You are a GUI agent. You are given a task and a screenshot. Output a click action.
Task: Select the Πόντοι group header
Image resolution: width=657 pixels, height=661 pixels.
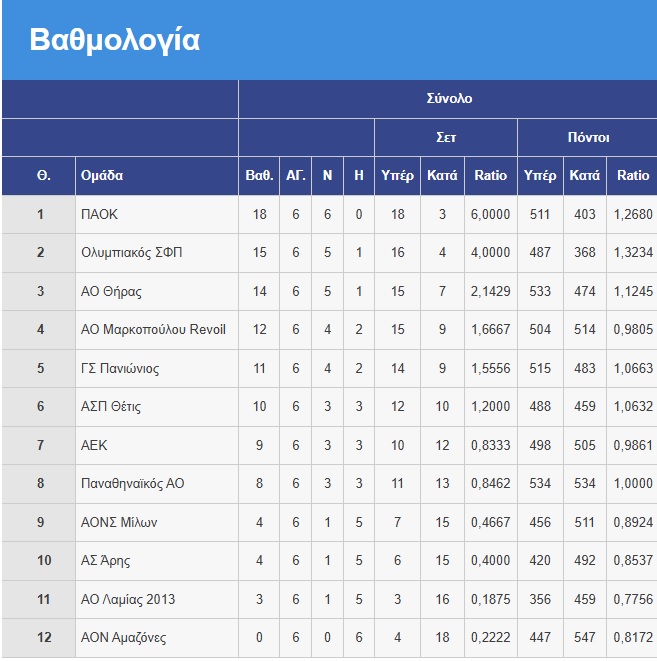pos(587,138)
